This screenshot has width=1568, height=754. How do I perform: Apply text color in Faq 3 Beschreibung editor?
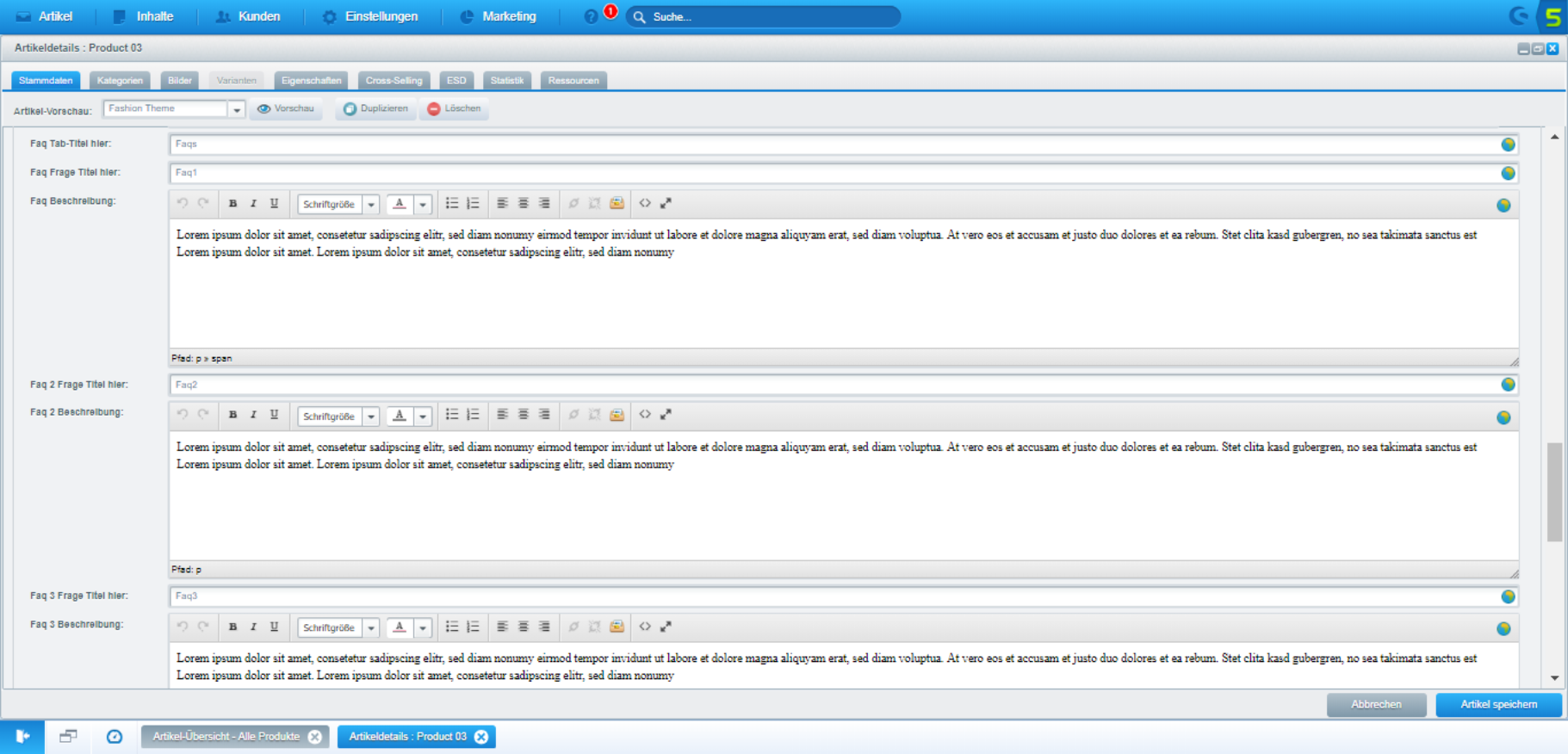tap(400, 628)
